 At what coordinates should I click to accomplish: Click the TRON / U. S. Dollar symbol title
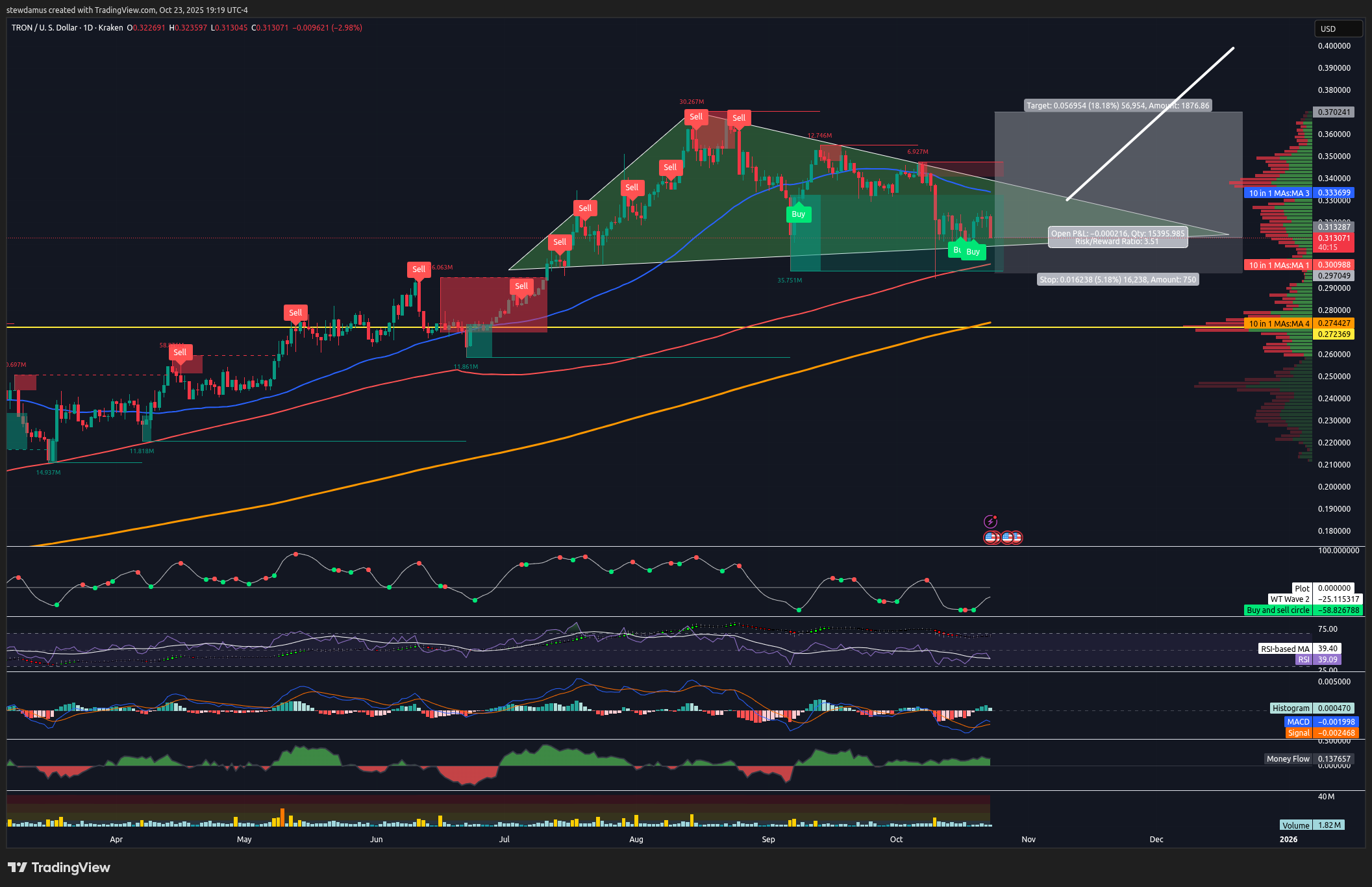tap(44, 28)
